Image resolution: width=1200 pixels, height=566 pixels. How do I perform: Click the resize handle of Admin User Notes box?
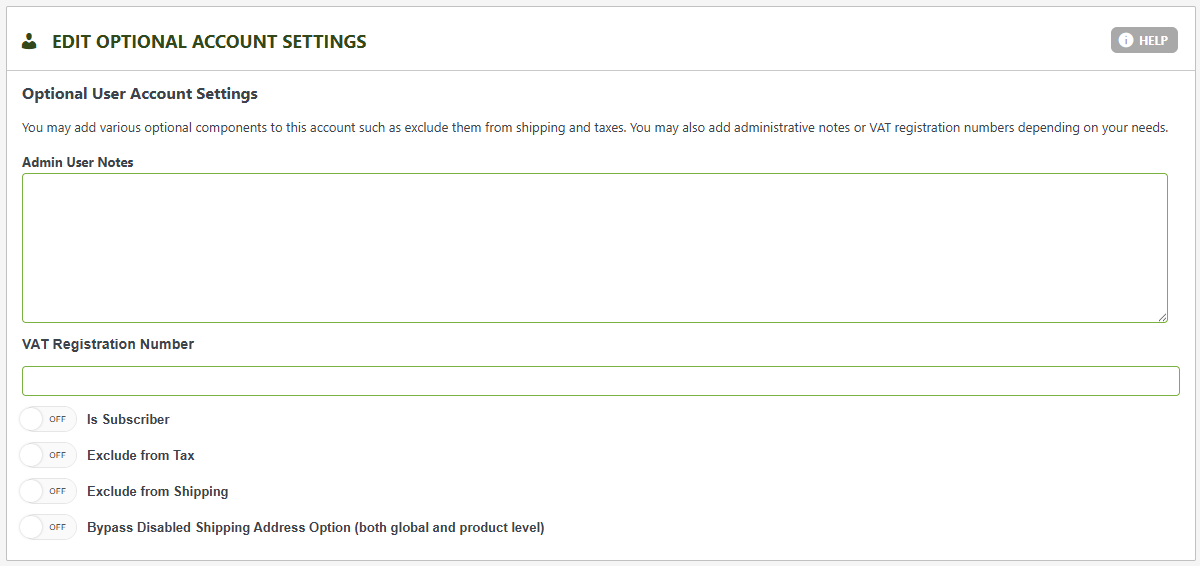pos(1162,317)
